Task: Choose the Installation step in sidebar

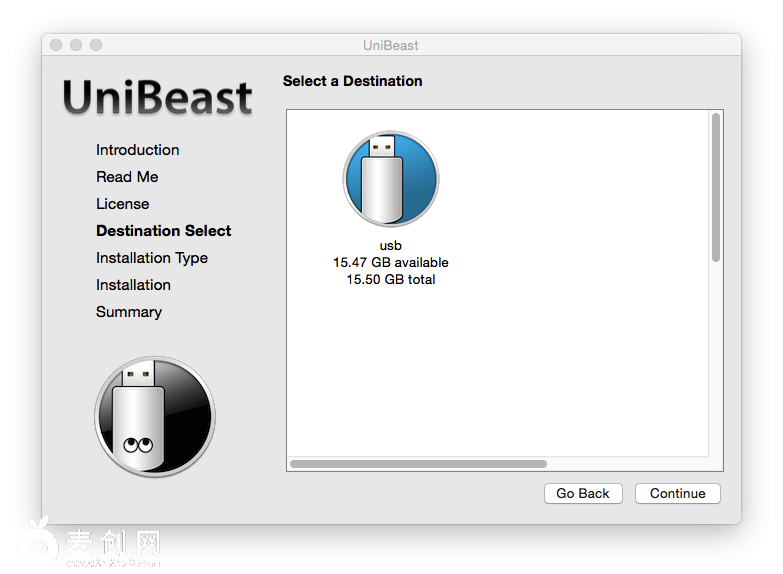Action: (133, 285)
